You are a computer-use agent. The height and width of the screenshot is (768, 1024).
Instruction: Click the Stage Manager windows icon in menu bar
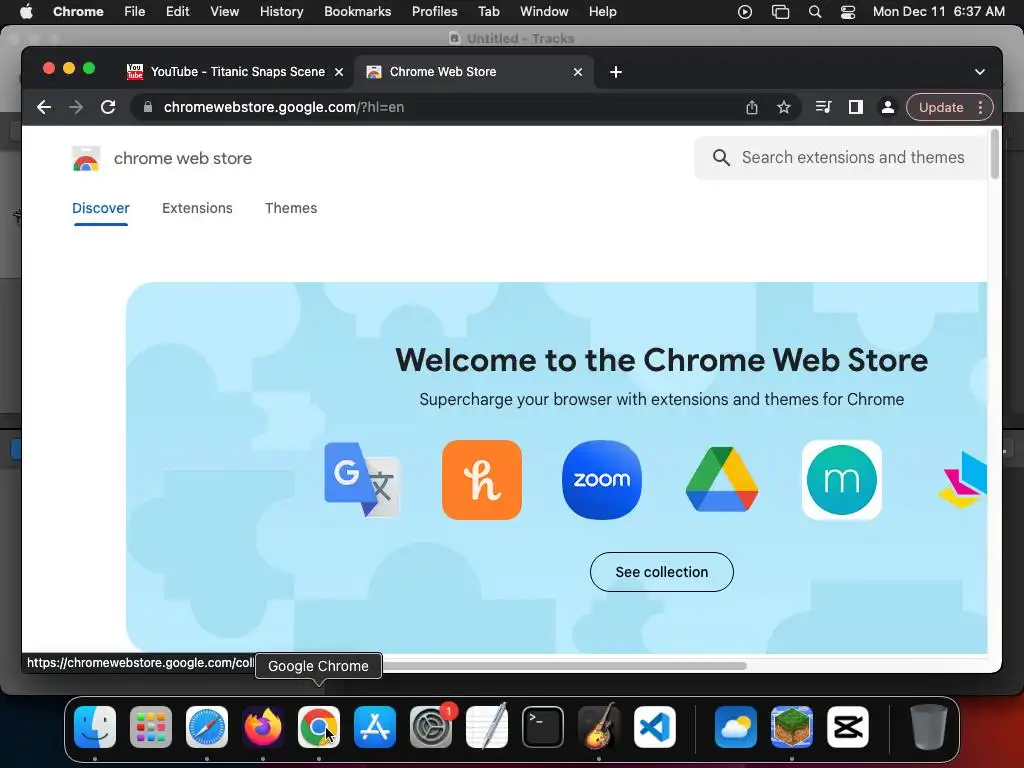coord(780,12)
